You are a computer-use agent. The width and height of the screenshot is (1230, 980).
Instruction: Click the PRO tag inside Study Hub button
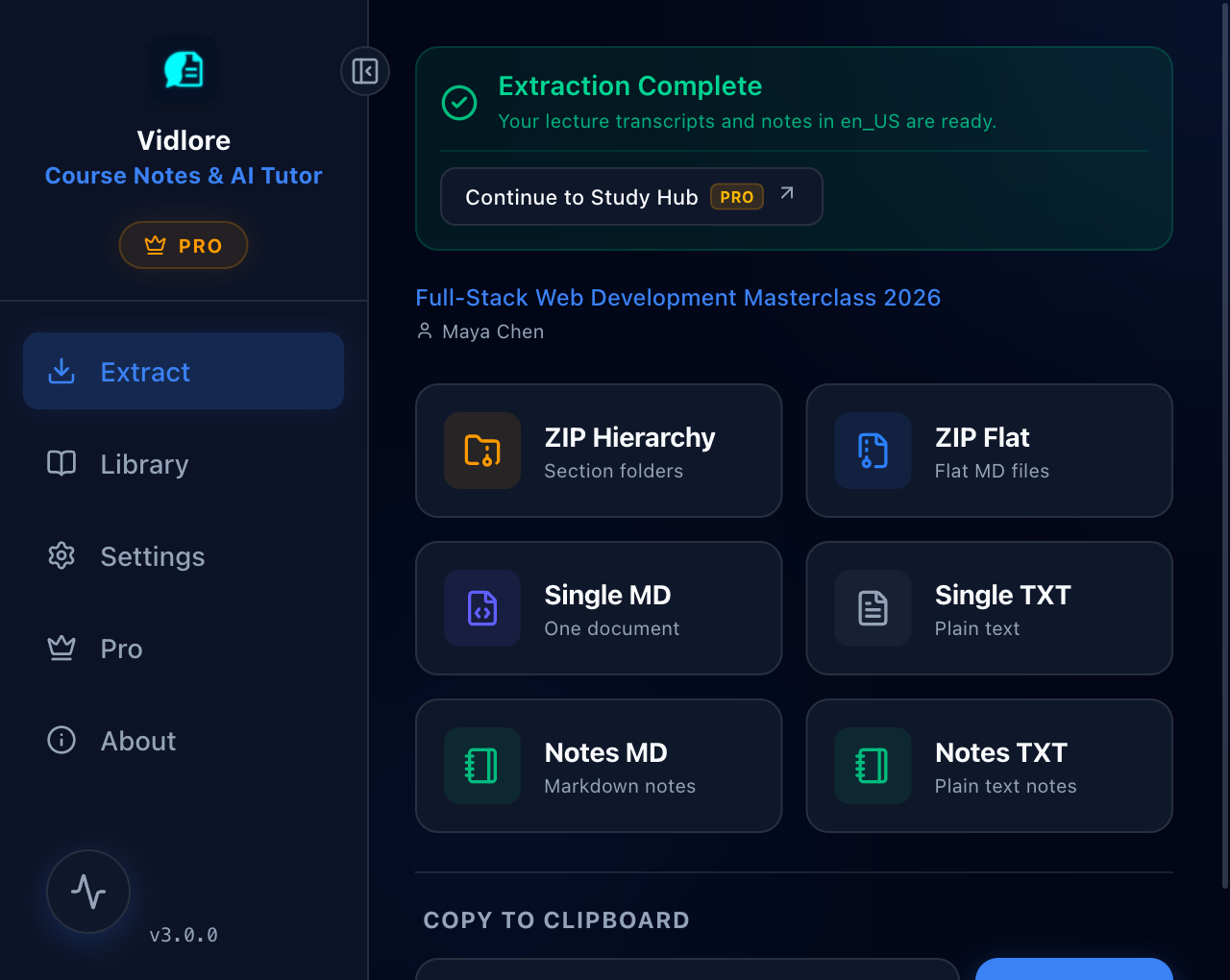pyautogui.click(x=737, y=197)
